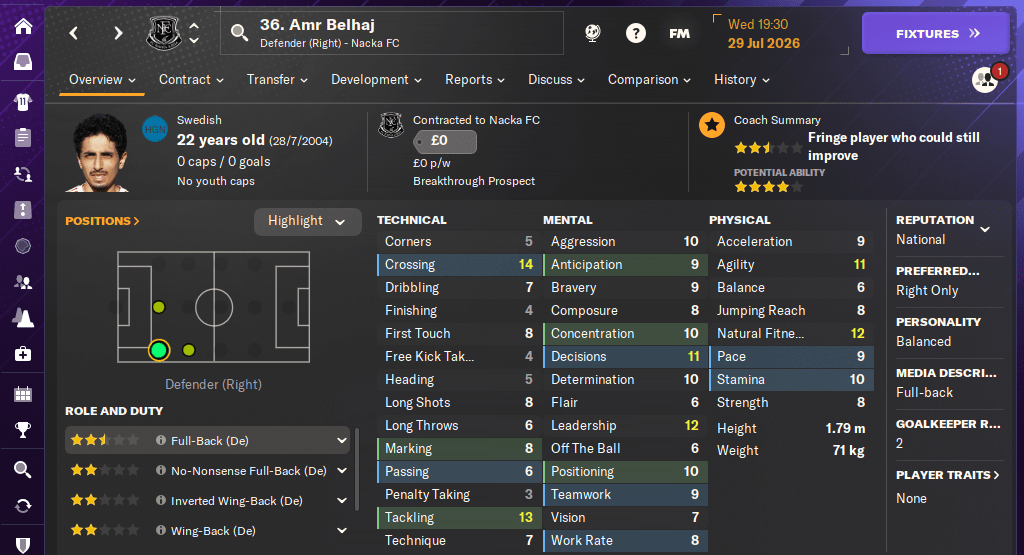Open the Inbox tray icon
The height and width of the screenshot is (555, 1024).
[22, 62]
